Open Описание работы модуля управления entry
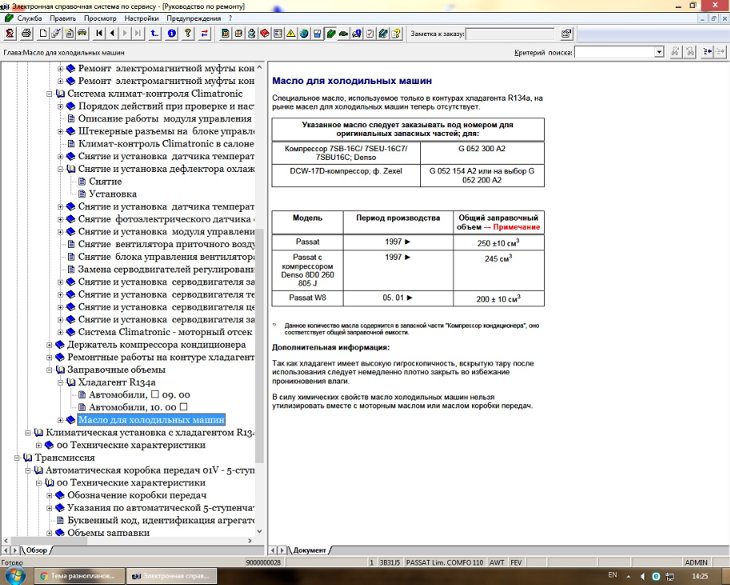Image resolution: width=730 pixels, height=585 pixels. click(165, 119)
